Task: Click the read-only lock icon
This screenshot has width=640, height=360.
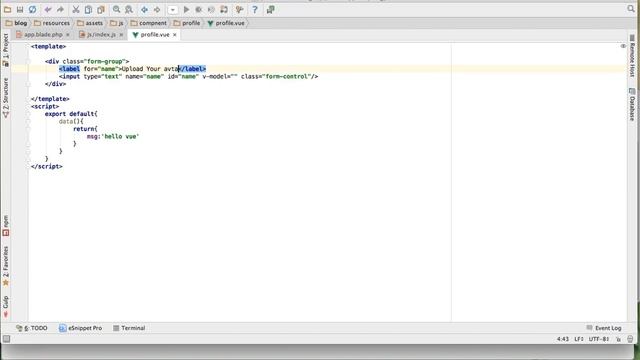Action: coord(619,339)
